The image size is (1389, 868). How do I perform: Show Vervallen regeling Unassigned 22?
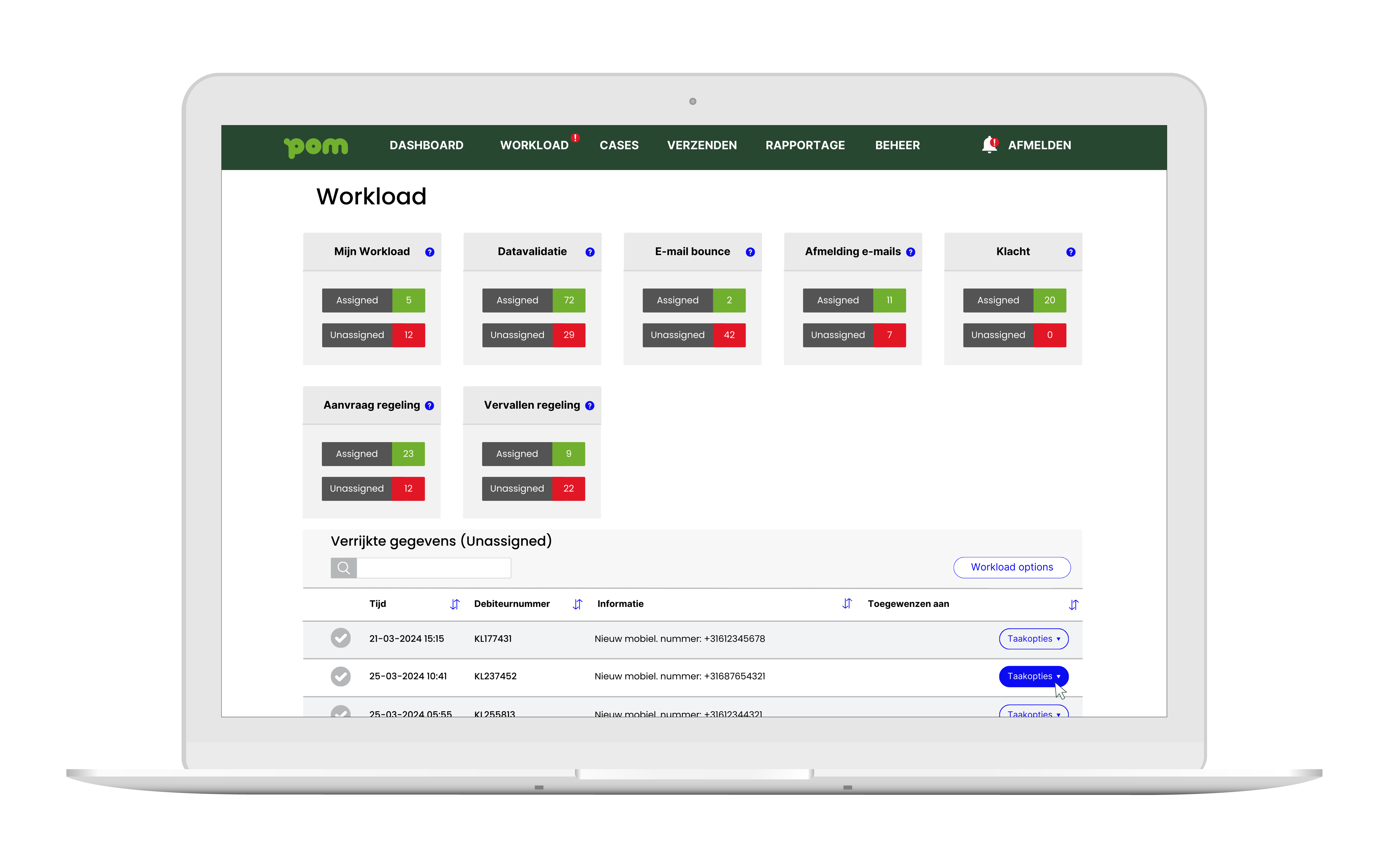tap(533, 489)
